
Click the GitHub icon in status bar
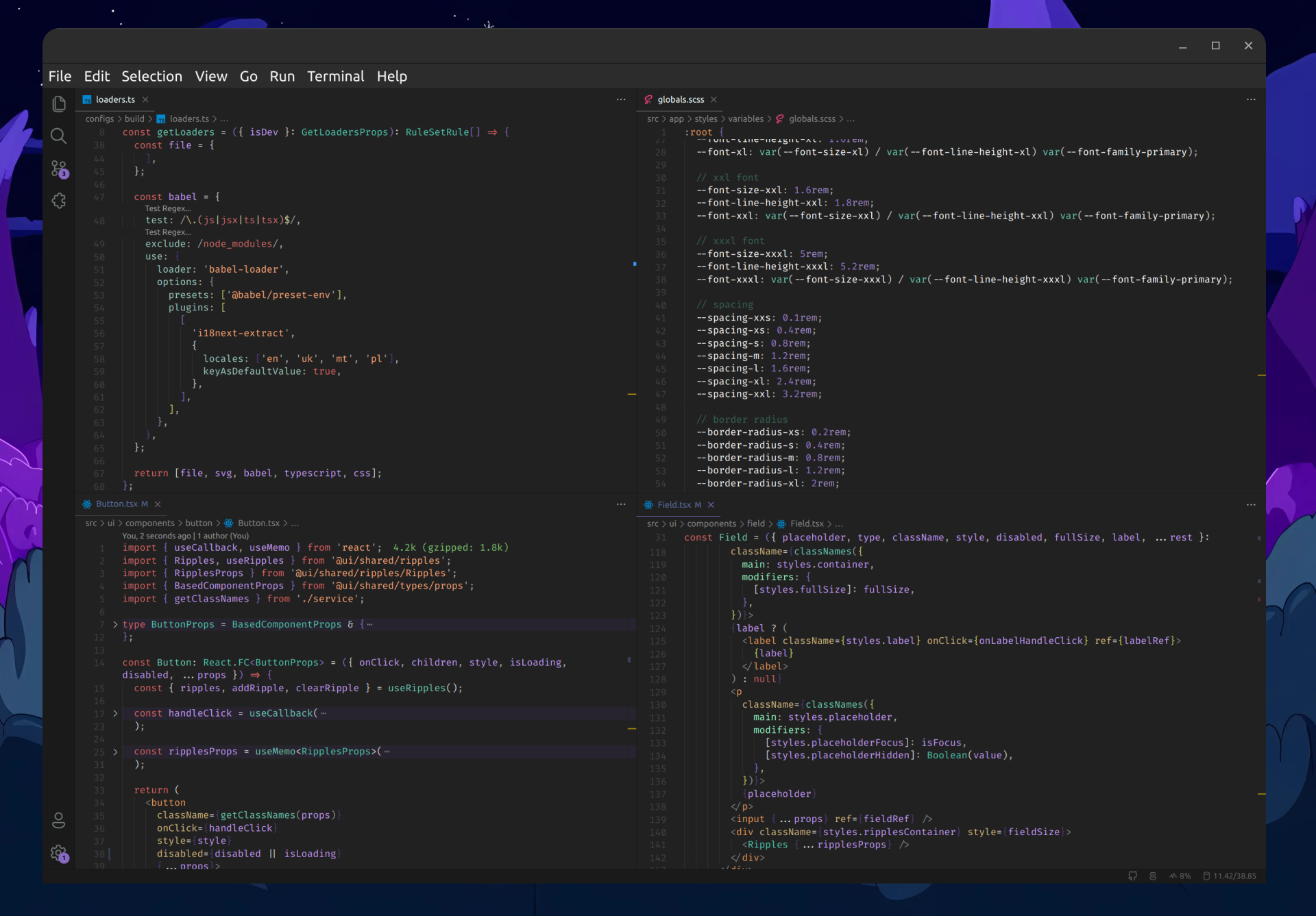(1132, 876)
